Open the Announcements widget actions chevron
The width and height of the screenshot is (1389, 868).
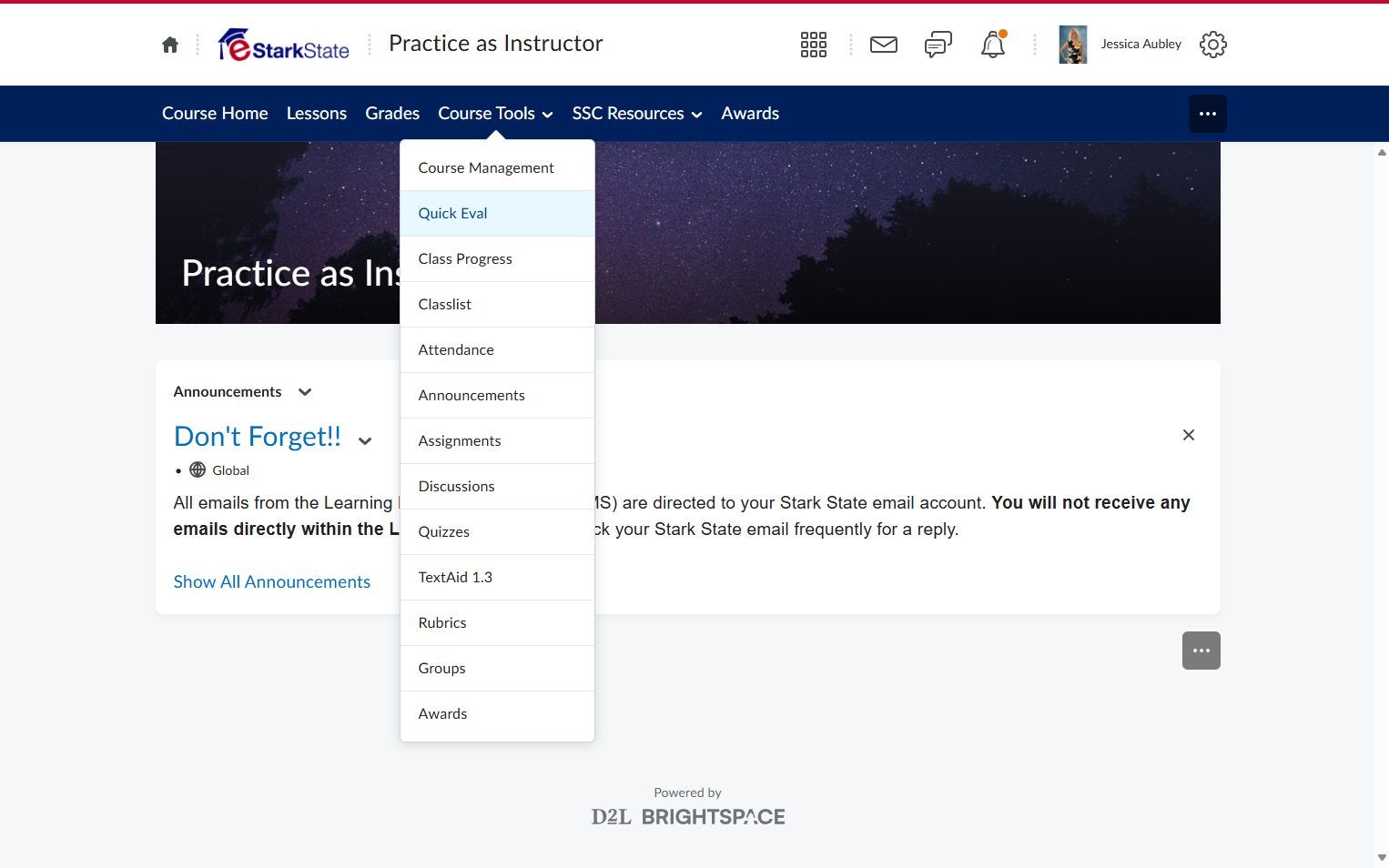coord(305,392)
